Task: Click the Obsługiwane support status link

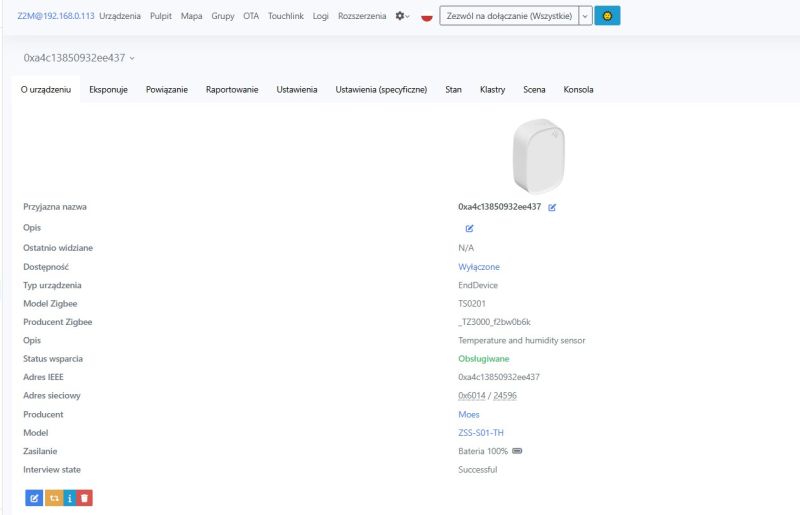Action: coord(484,358)
